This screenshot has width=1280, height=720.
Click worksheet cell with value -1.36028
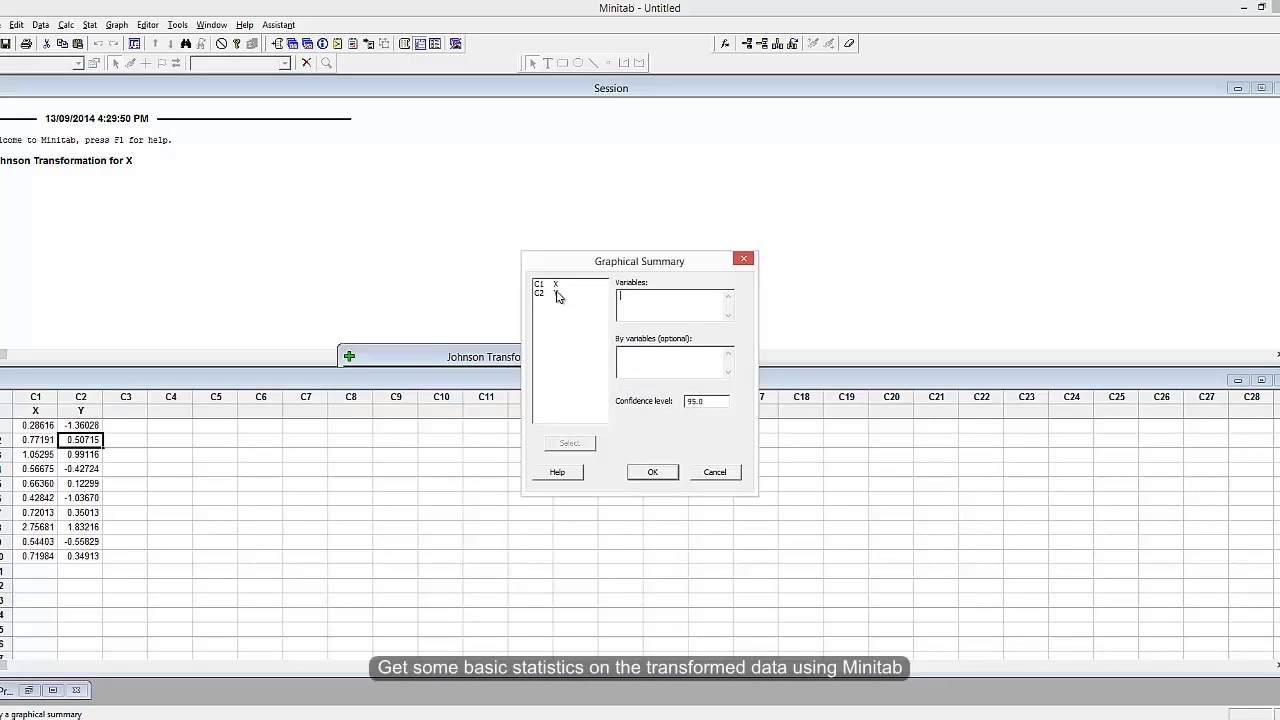[x=81, y=426]
